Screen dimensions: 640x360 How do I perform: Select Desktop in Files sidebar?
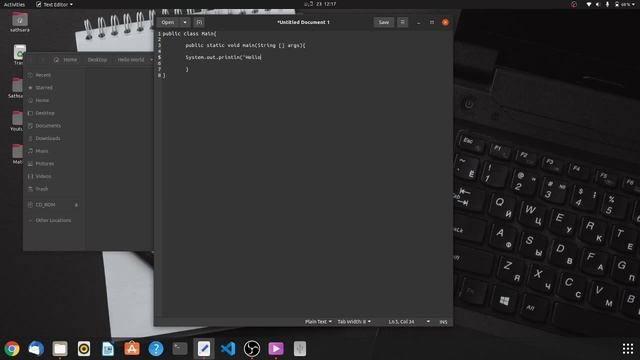[x=45, y=113]
